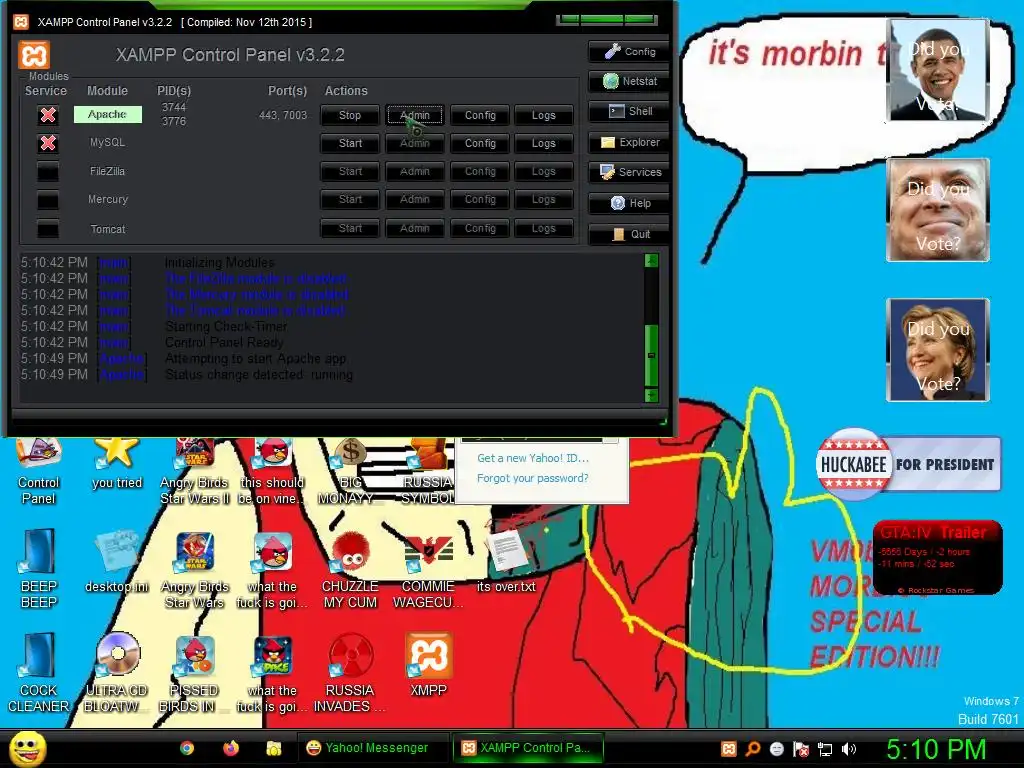Open the Windows Services panel
The width and height of the screenshot is (1024, 768).
point(628,172)
